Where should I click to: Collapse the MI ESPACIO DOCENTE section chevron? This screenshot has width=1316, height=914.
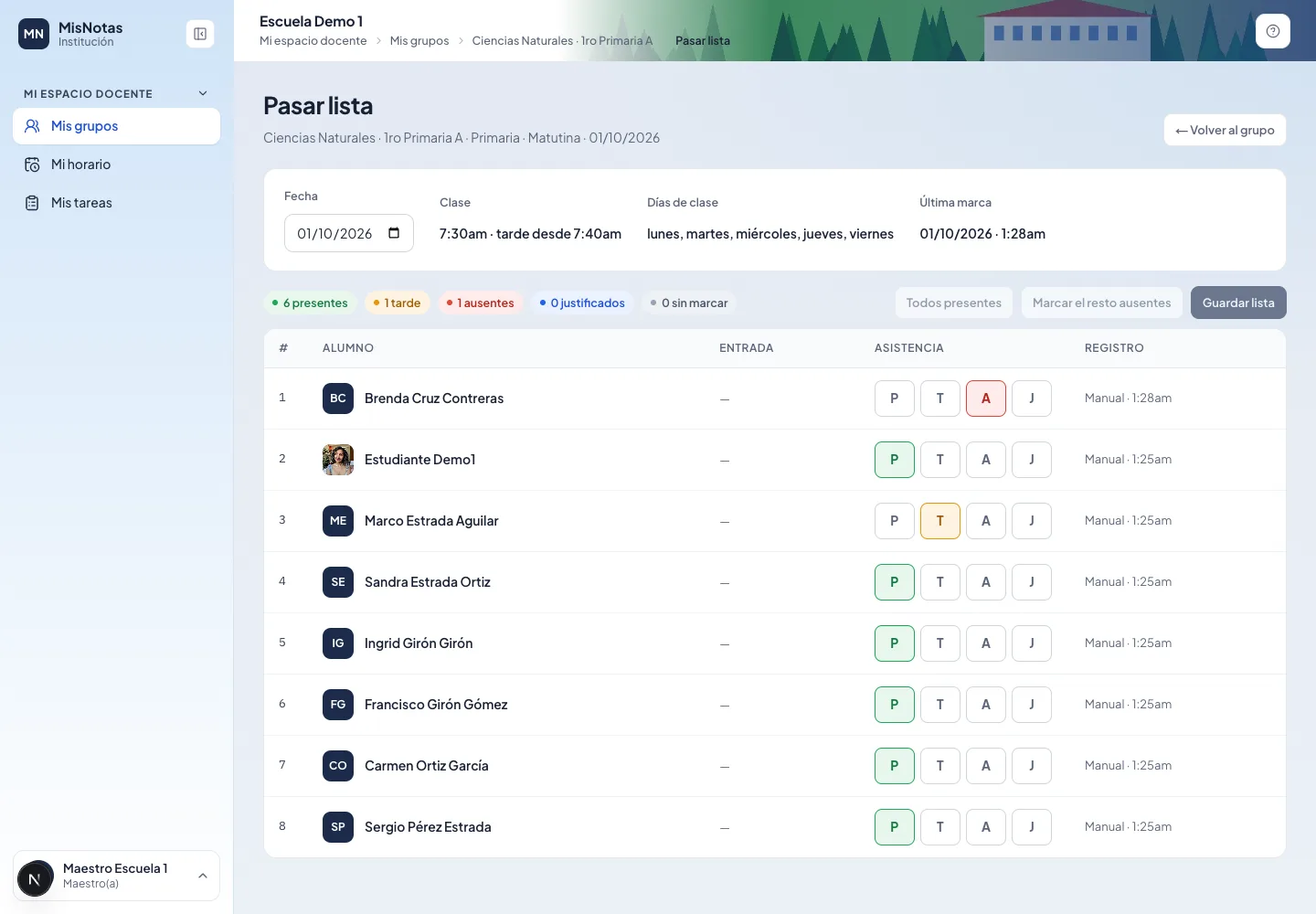pos(203,93)
